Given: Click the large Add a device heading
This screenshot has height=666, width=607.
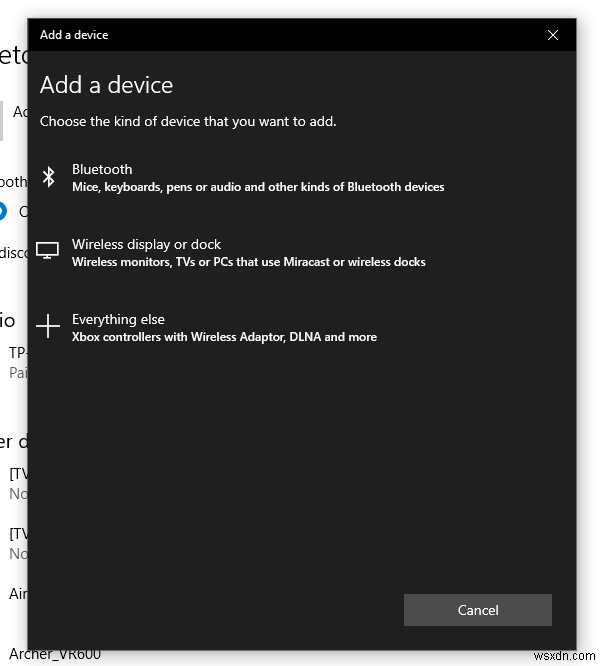Looking at the screenshot, I should pyautogui.click(x=107, y=85).
